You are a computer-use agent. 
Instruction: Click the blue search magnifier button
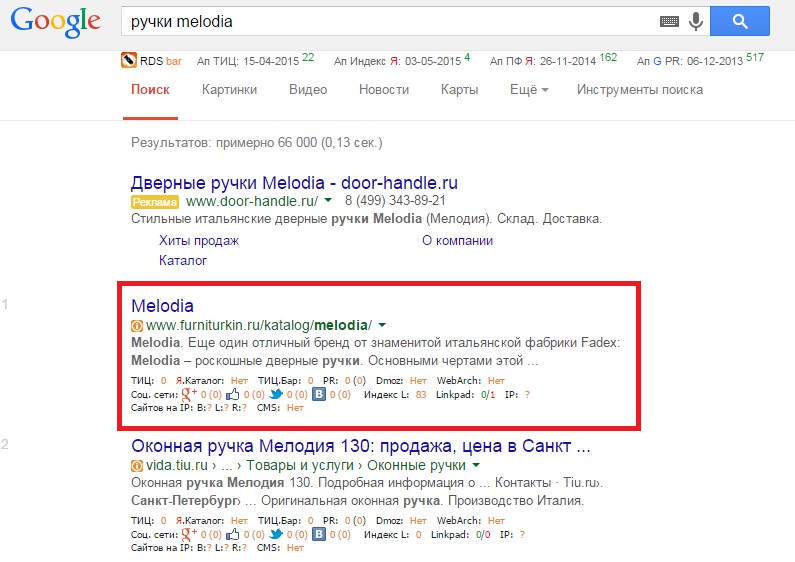click(740, 21)
